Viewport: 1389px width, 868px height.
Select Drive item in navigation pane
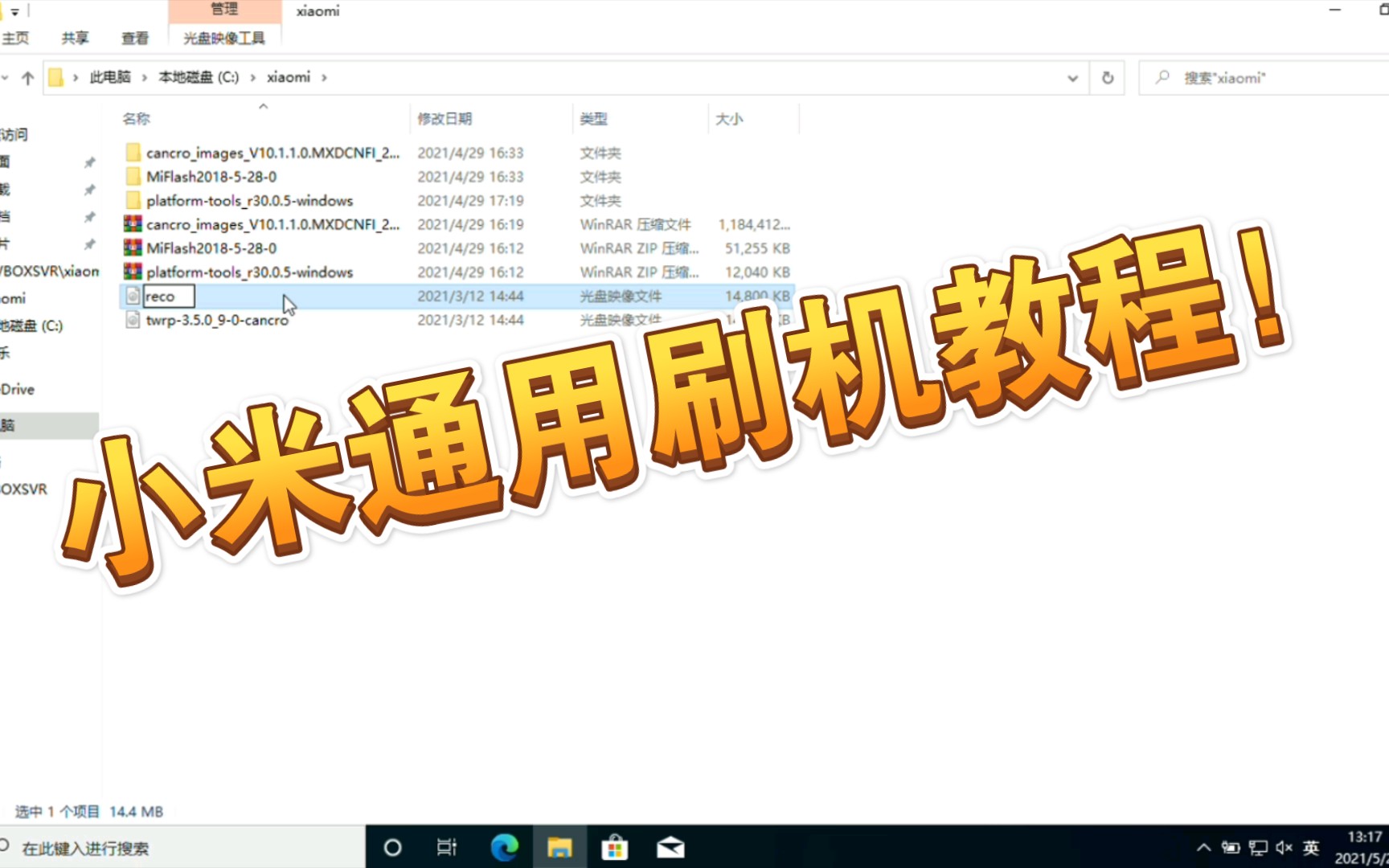(x=18, y=389)
